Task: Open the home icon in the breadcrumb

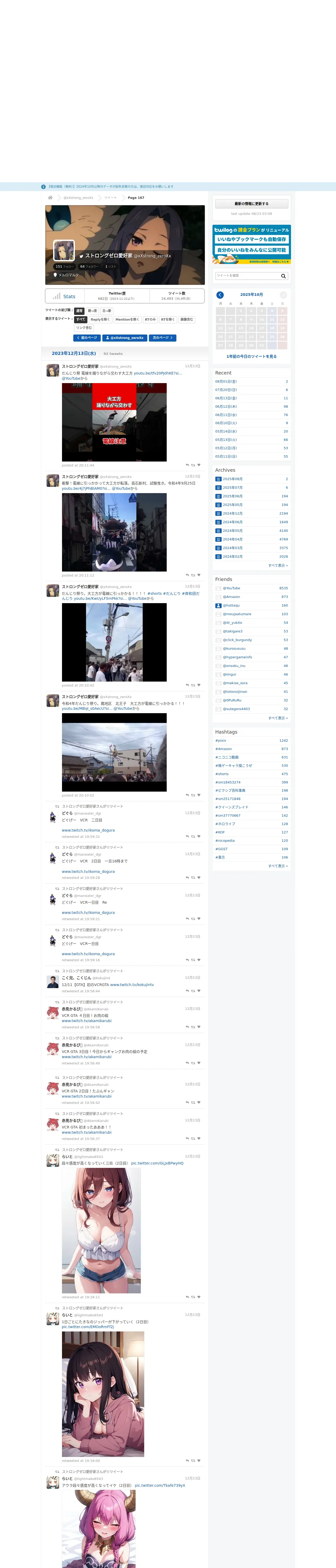Action: click(x=50, y=197)
